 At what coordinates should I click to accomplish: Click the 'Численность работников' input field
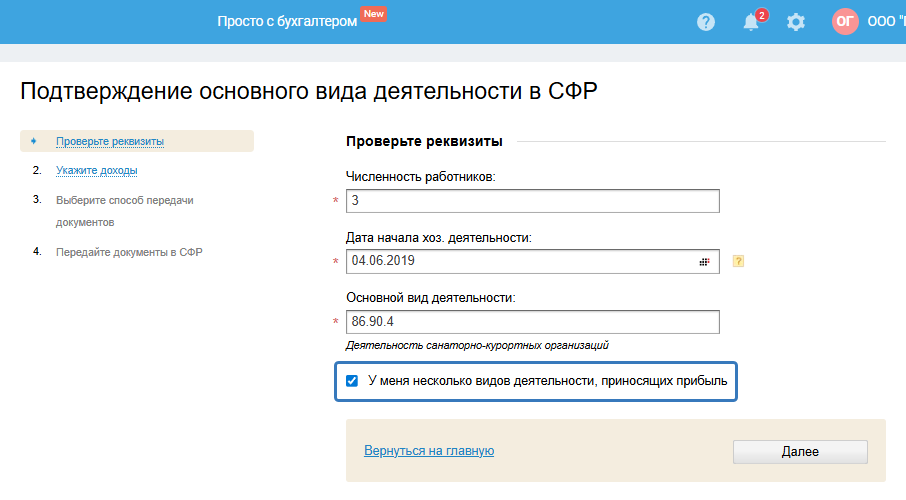click(x=533, y=201)
